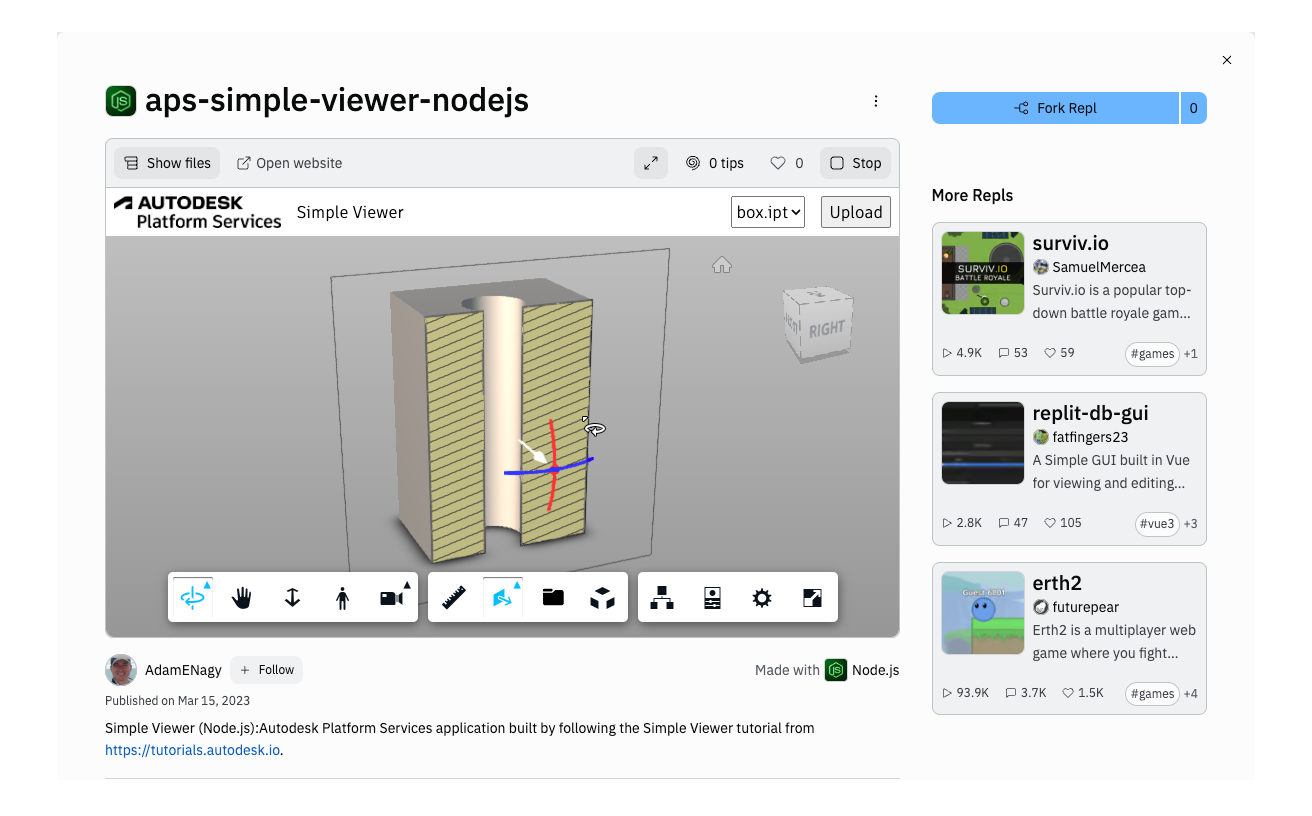Select the Zoom tool

[292, 597]
